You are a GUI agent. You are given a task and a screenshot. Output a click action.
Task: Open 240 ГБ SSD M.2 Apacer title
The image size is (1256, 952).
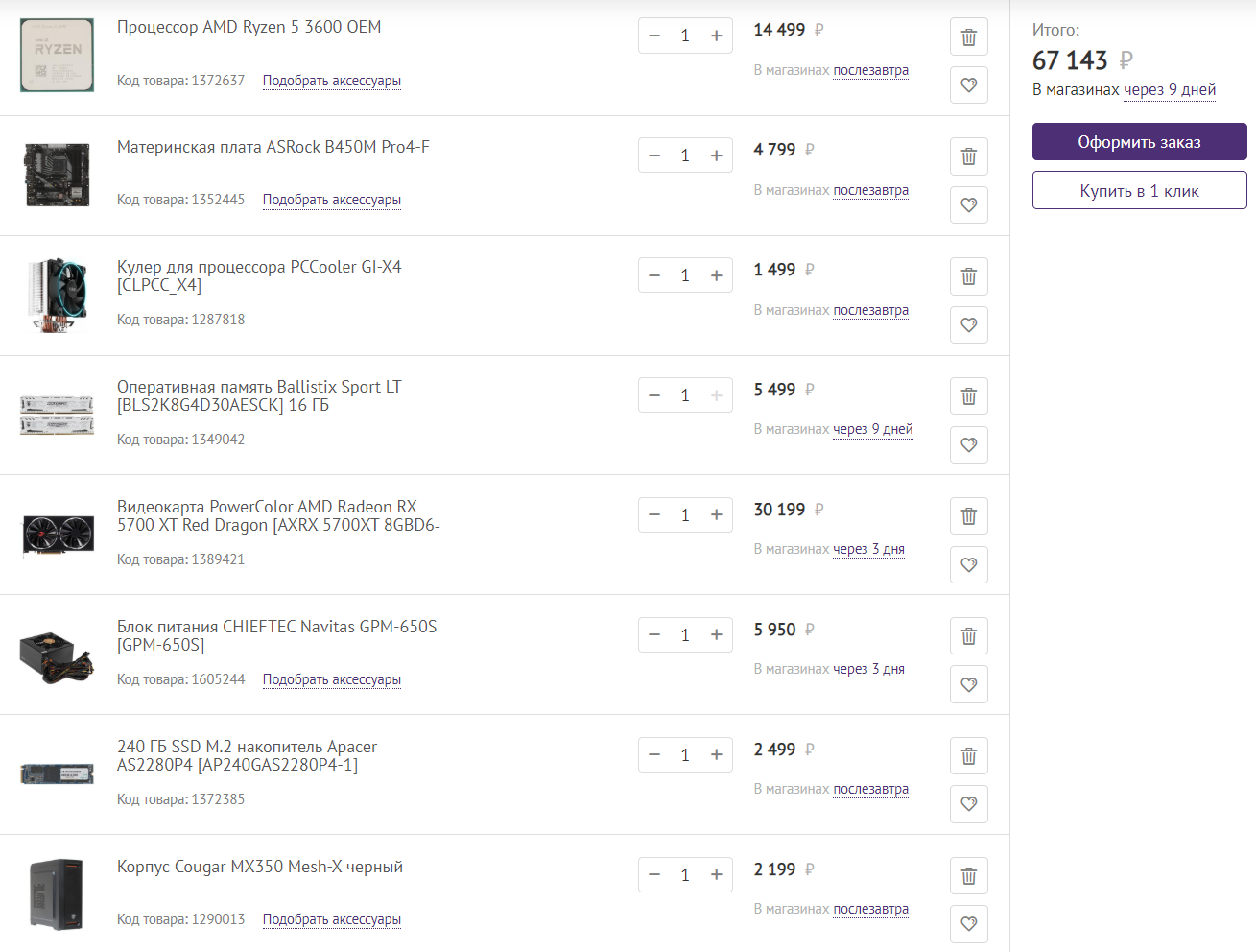[x=247, y=755]
